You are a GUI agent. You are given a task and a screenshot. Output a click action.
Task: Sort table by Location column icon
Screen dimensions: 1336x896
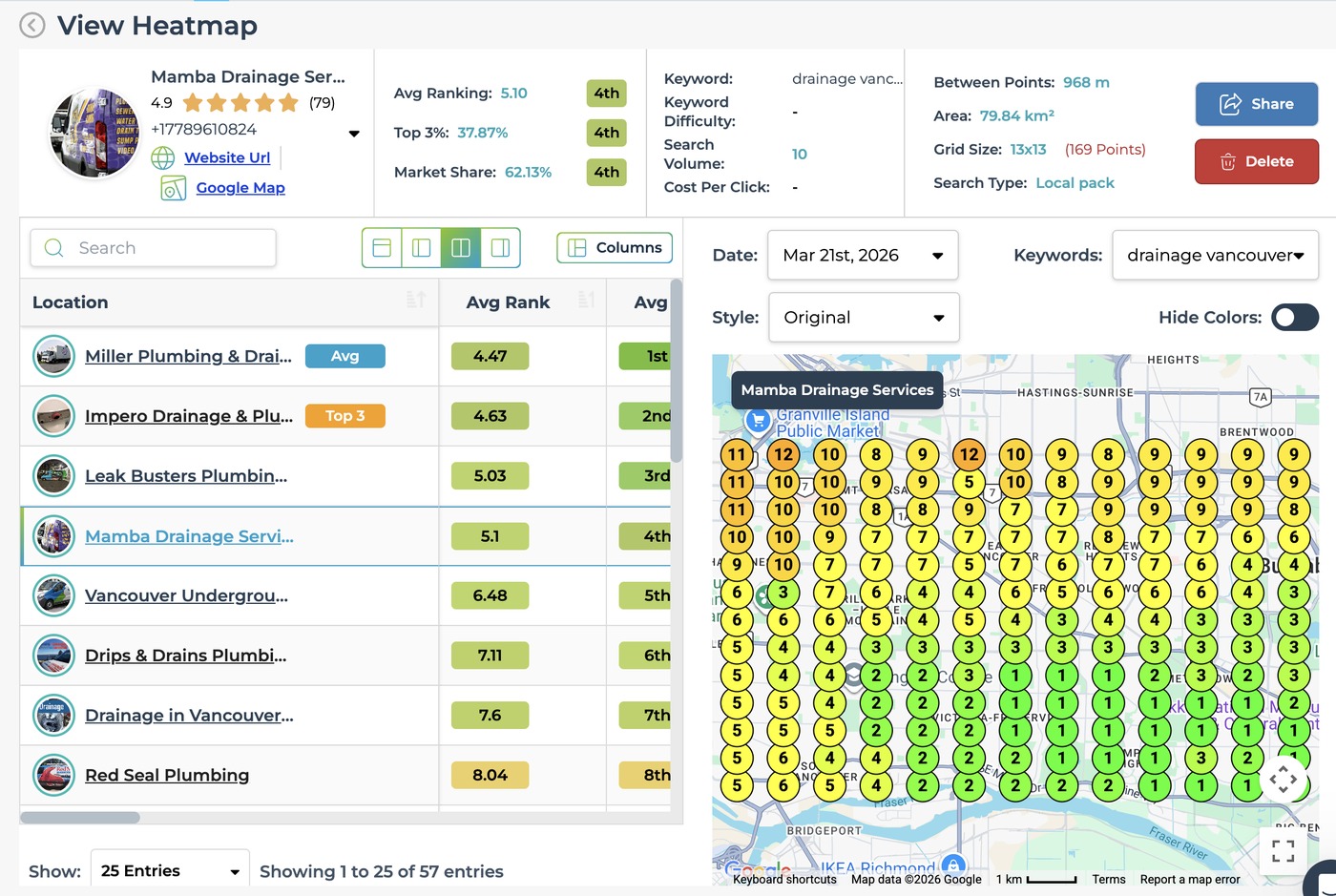pos(415,300)
